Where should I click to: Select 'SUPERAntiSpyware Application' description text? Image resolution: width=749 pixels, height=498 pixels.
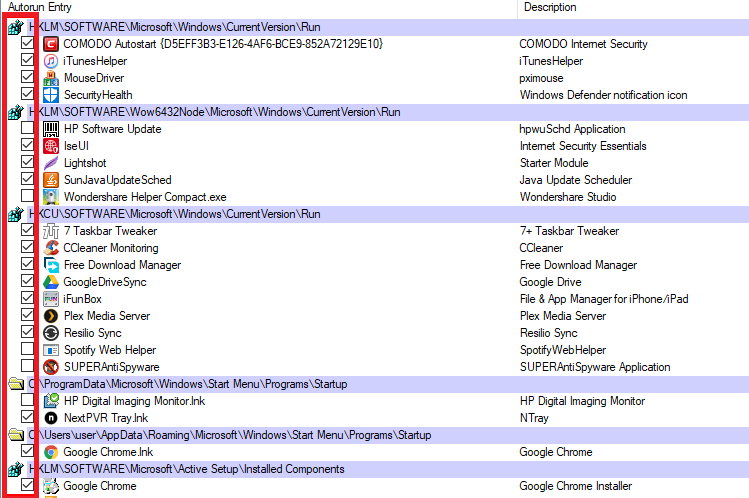click(595, 367)
